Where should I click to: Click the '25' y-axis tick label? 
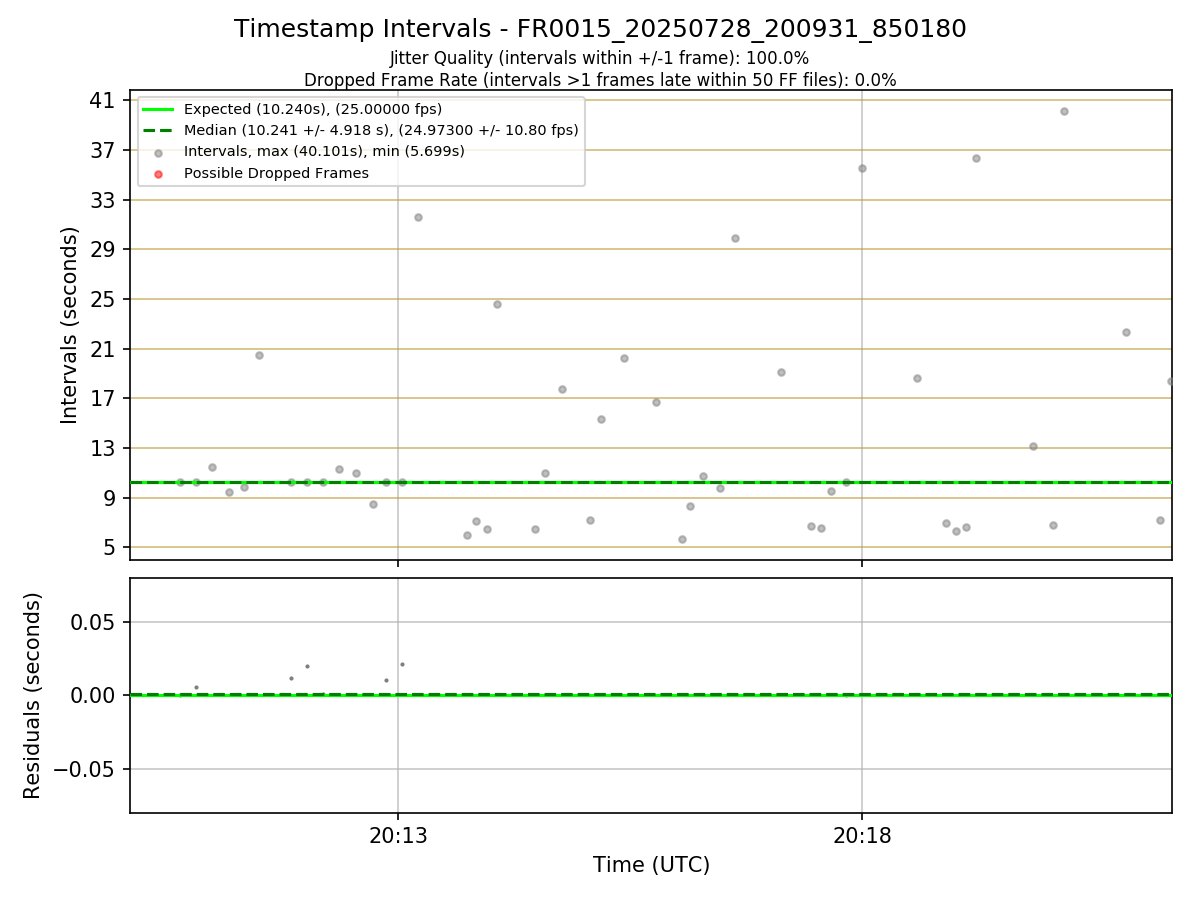[103, 299]
